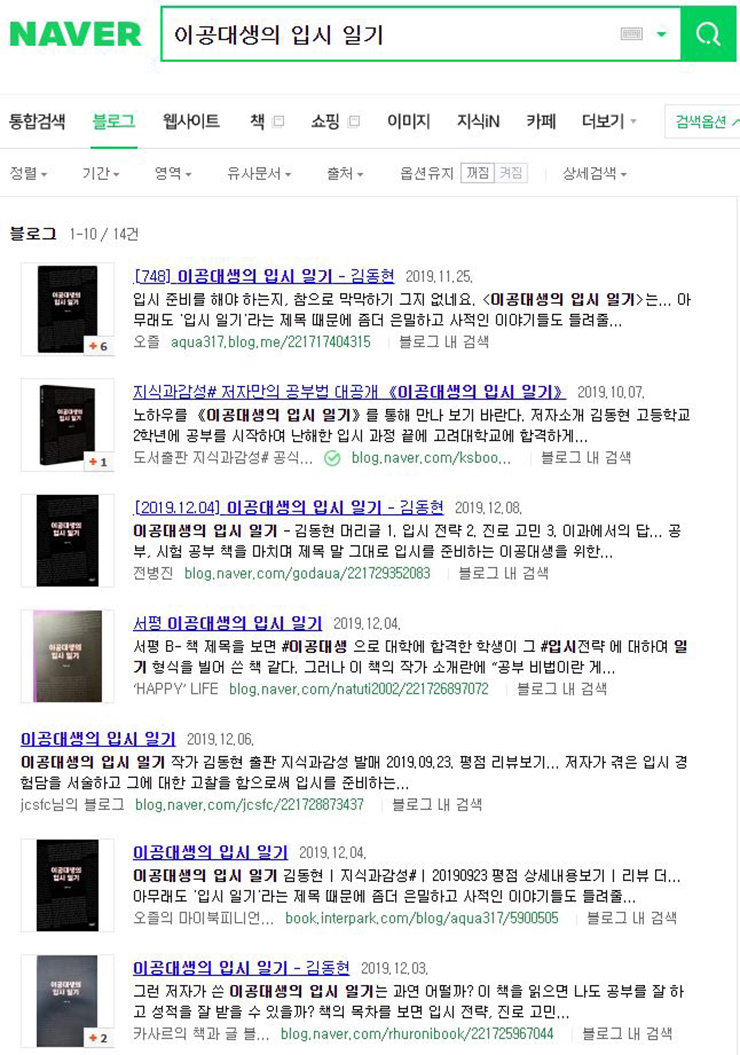The height and width of the screenshot is (1055, 740).
Task: Click the NAVER logo
Action: pos(75,34)
